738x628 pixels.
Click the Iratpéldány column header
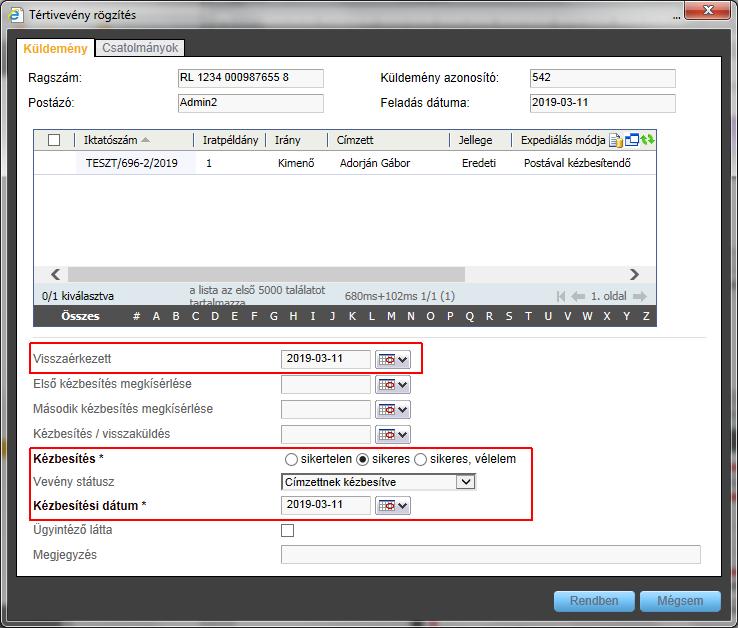click(x=230, y=140)
